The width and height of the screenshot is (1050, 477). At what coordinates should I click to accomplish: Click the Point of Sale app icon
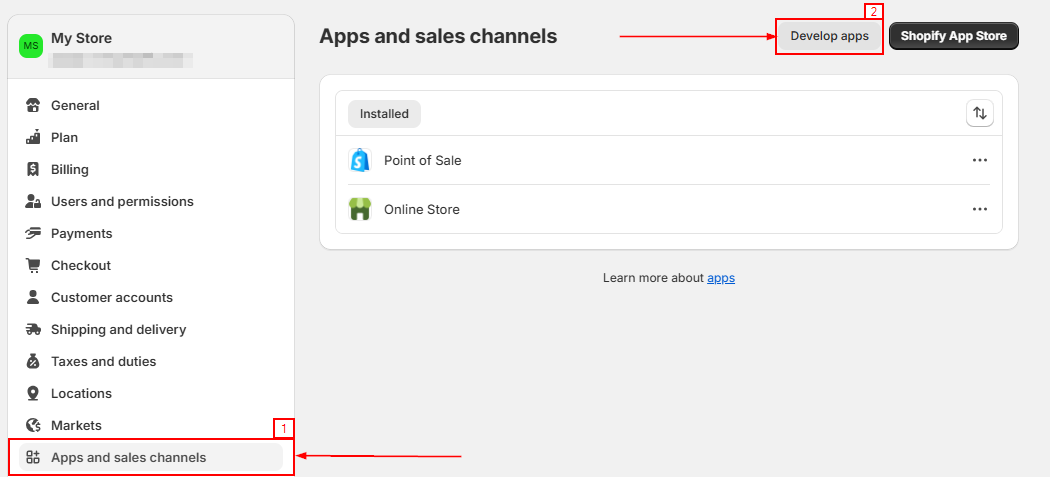coord(359,160)
